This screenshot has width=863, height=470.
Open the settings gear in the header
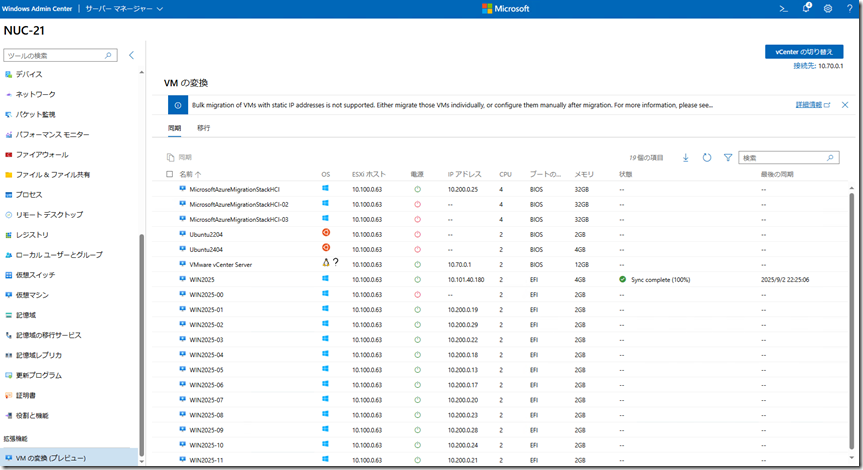[827, 9]
